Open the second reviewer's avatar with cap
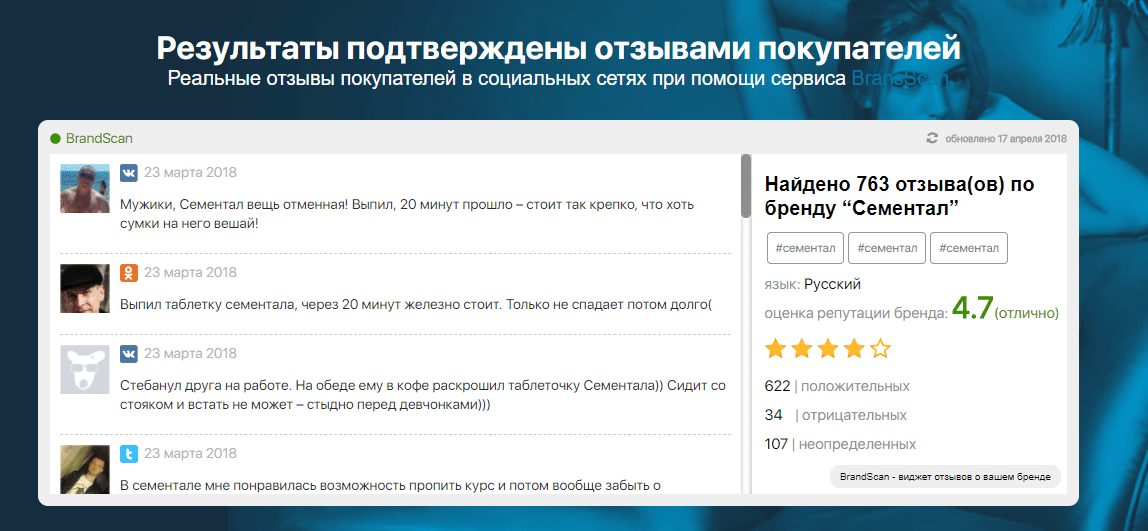This screenshot has height=531, width=1148. point(85,289)
